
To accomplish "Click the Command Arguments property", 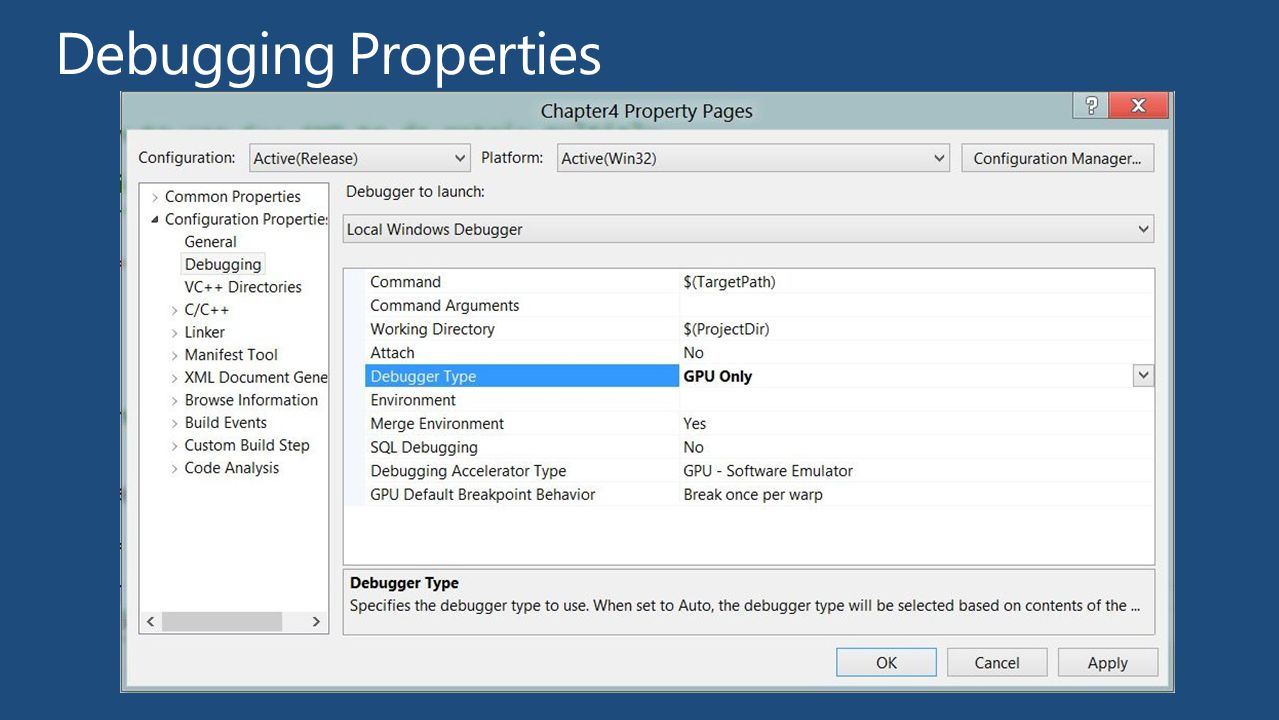I will [445, 306].
